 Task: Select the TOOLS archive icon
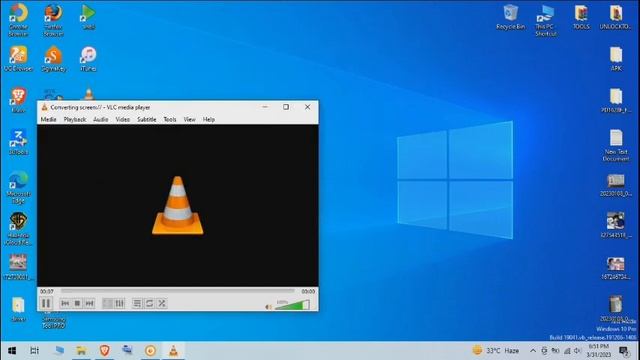pos(581,17)
